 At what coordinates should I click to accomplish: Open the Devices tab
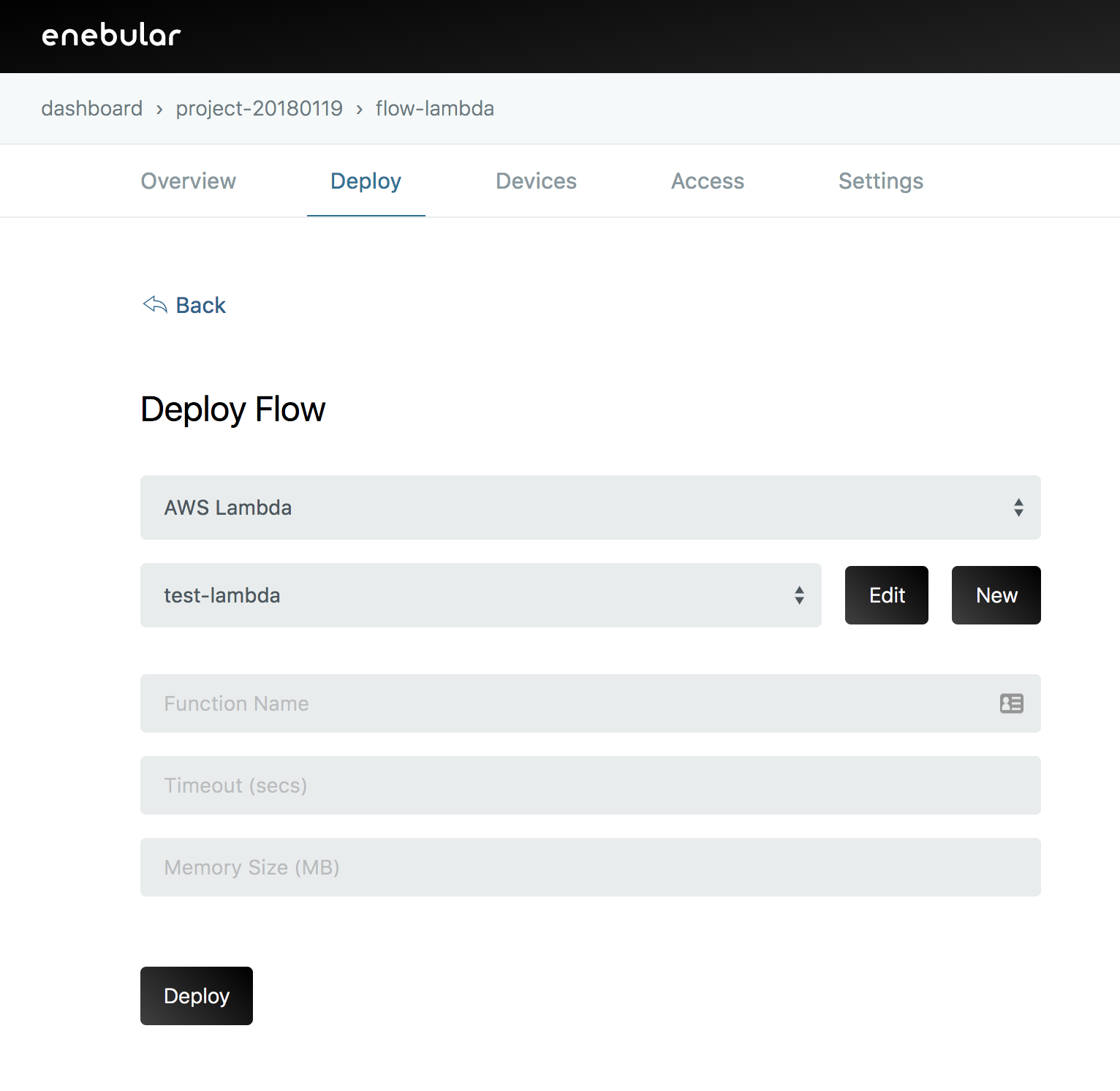pos(536,181)
